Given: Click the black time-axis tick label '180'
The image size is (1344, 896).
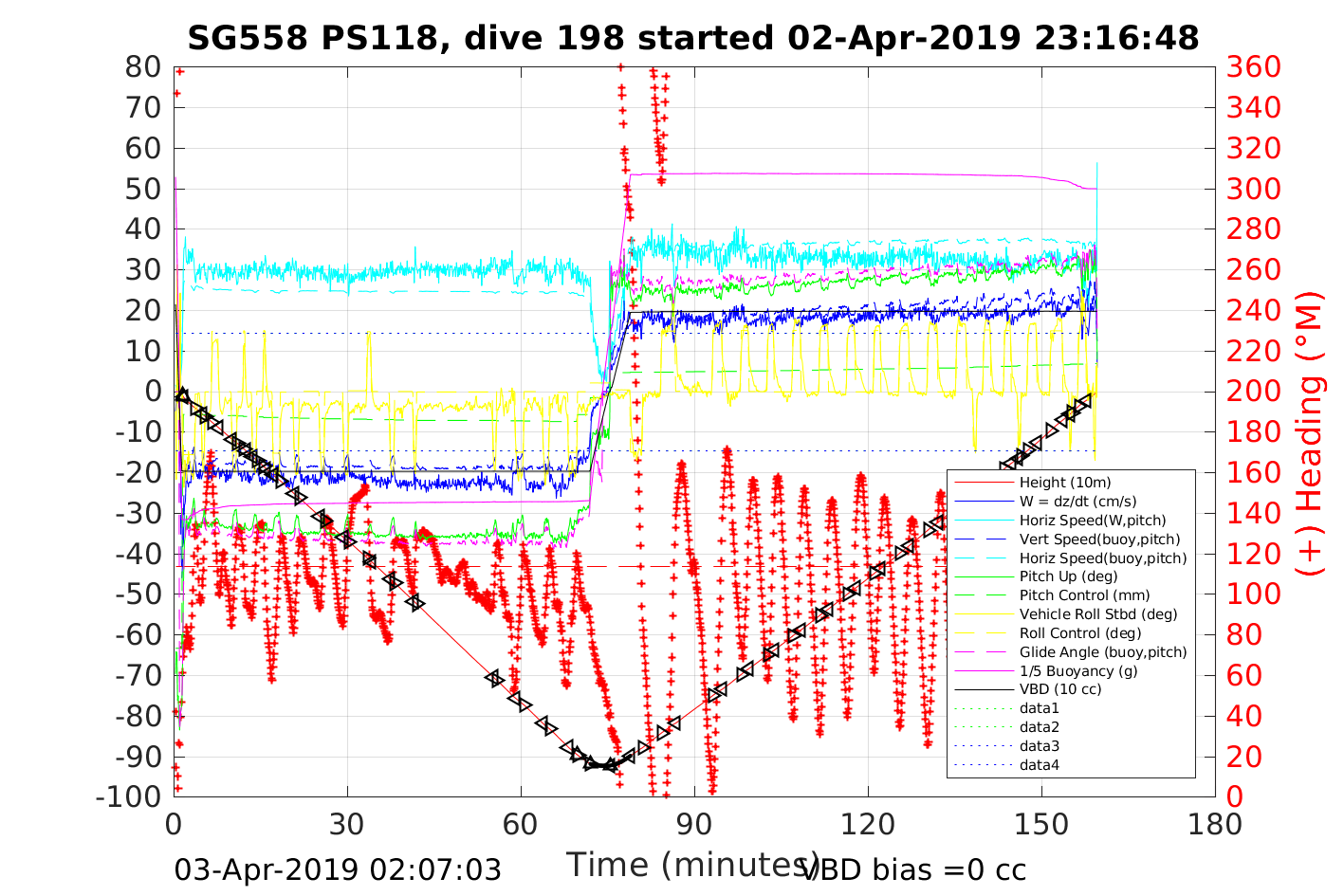Looking at the screenshot, I should tap(1215, 824).
